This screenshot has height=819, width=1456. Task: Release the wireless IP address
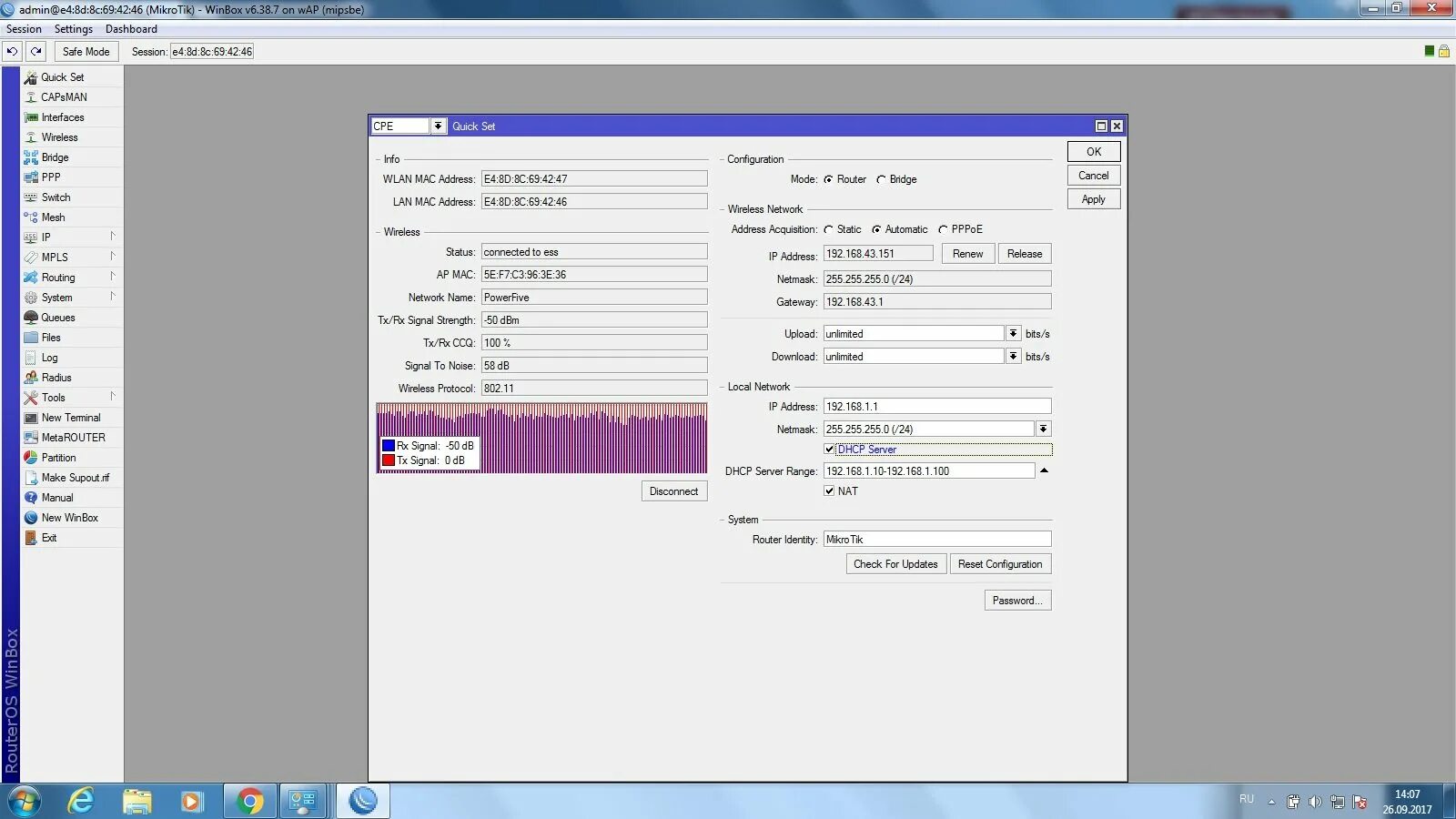1025,254
